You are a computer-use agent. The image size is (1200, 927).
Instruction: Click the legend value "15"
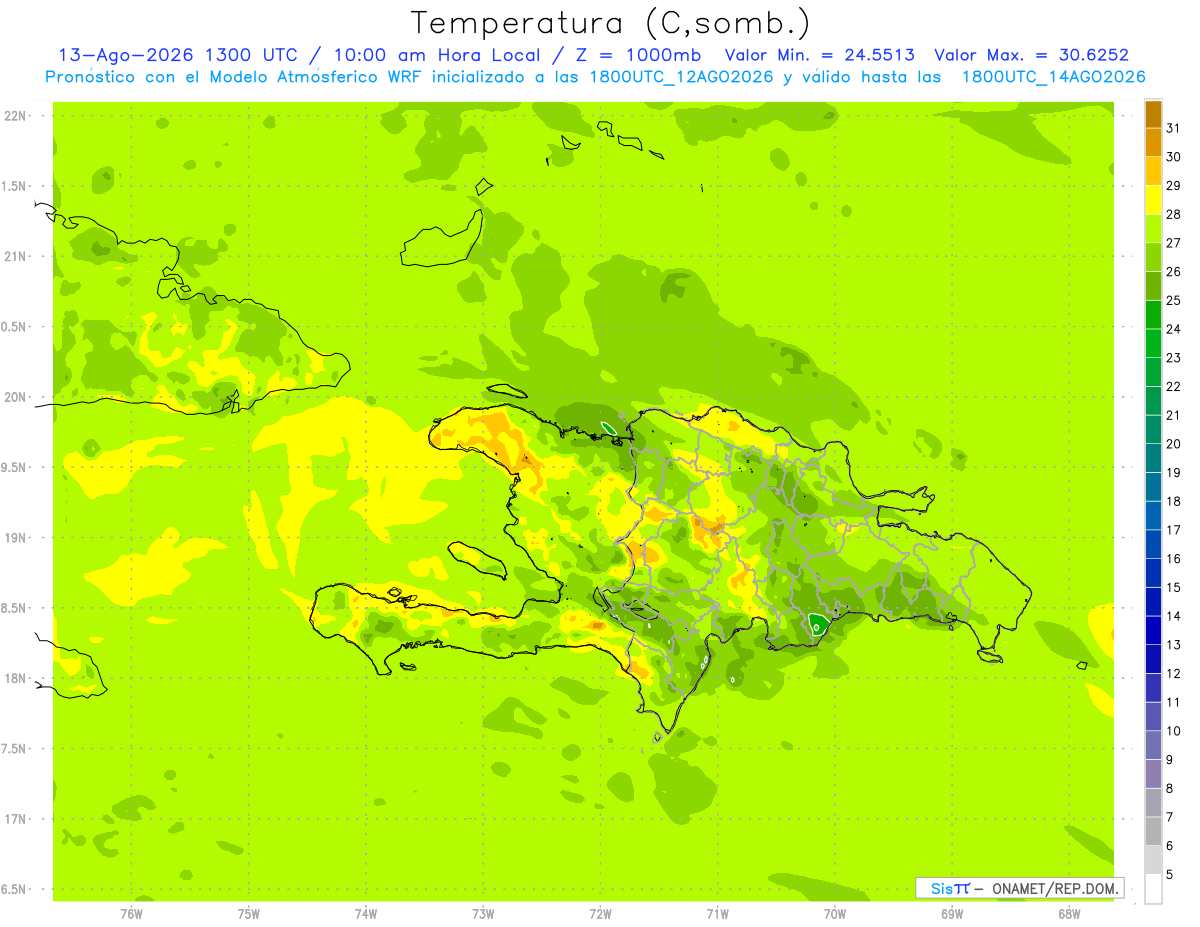tap(1174, 587)
